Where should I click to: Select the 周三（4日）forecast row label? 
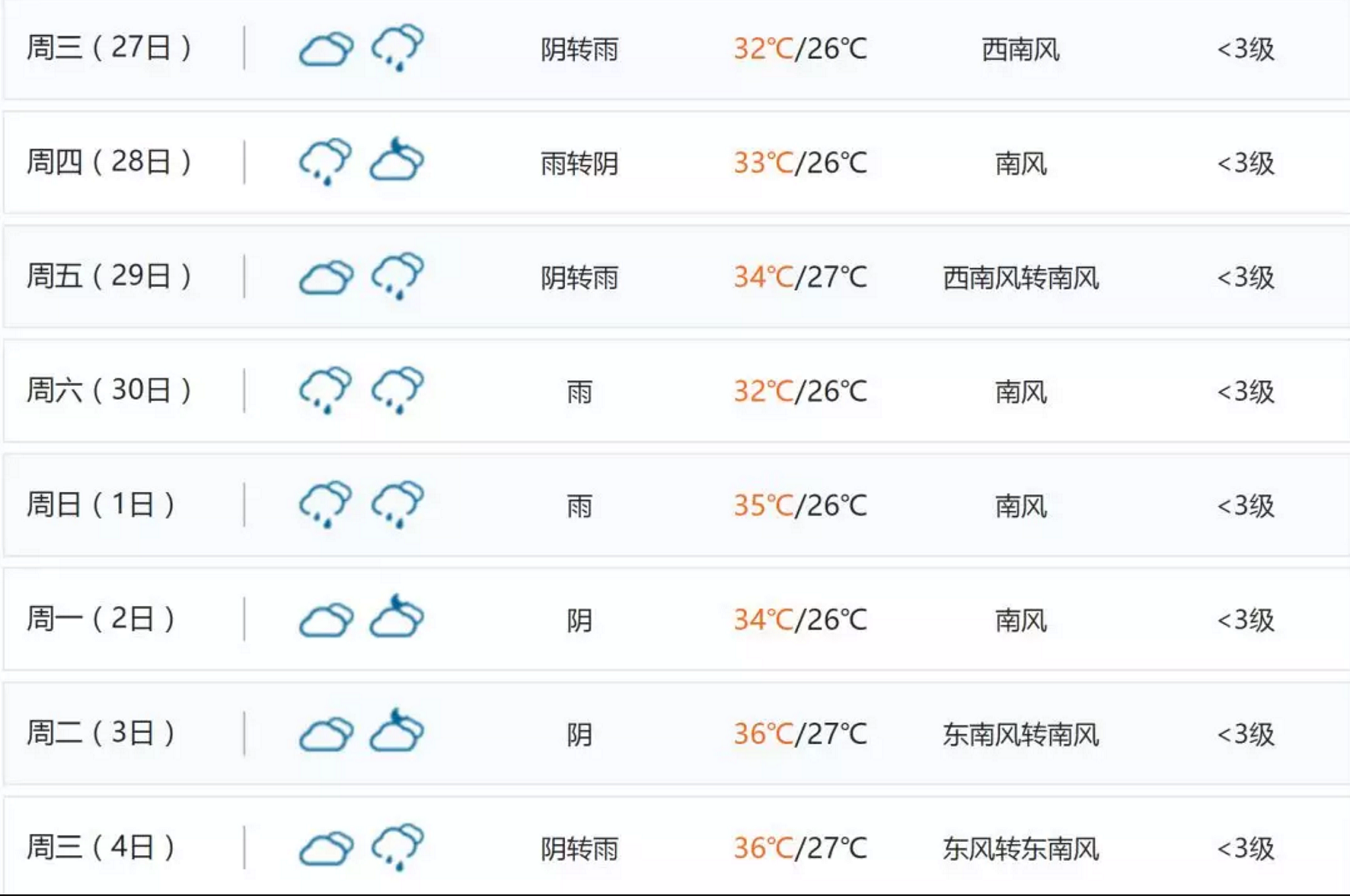101,847
